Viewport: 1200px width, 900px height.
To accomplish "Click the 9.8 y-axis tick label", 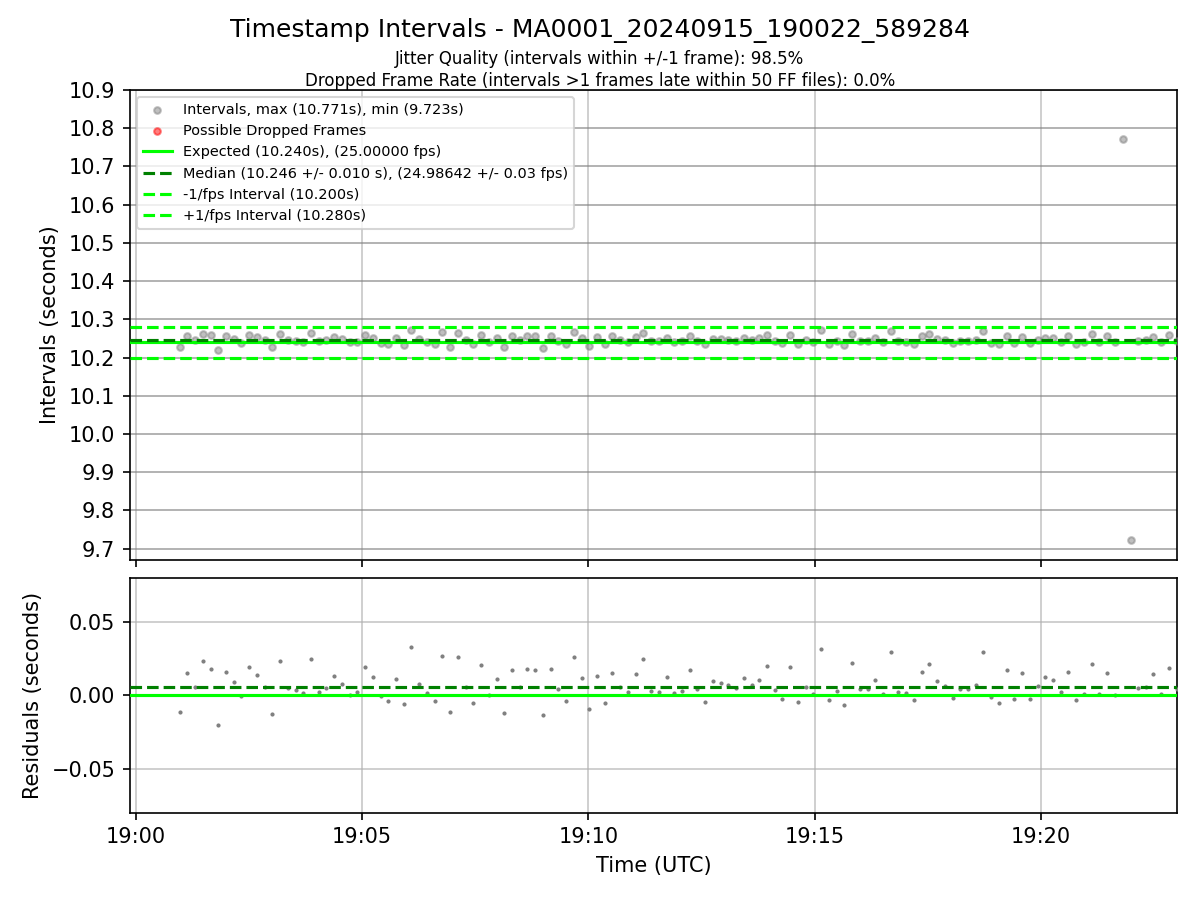I will pos(98,511).
